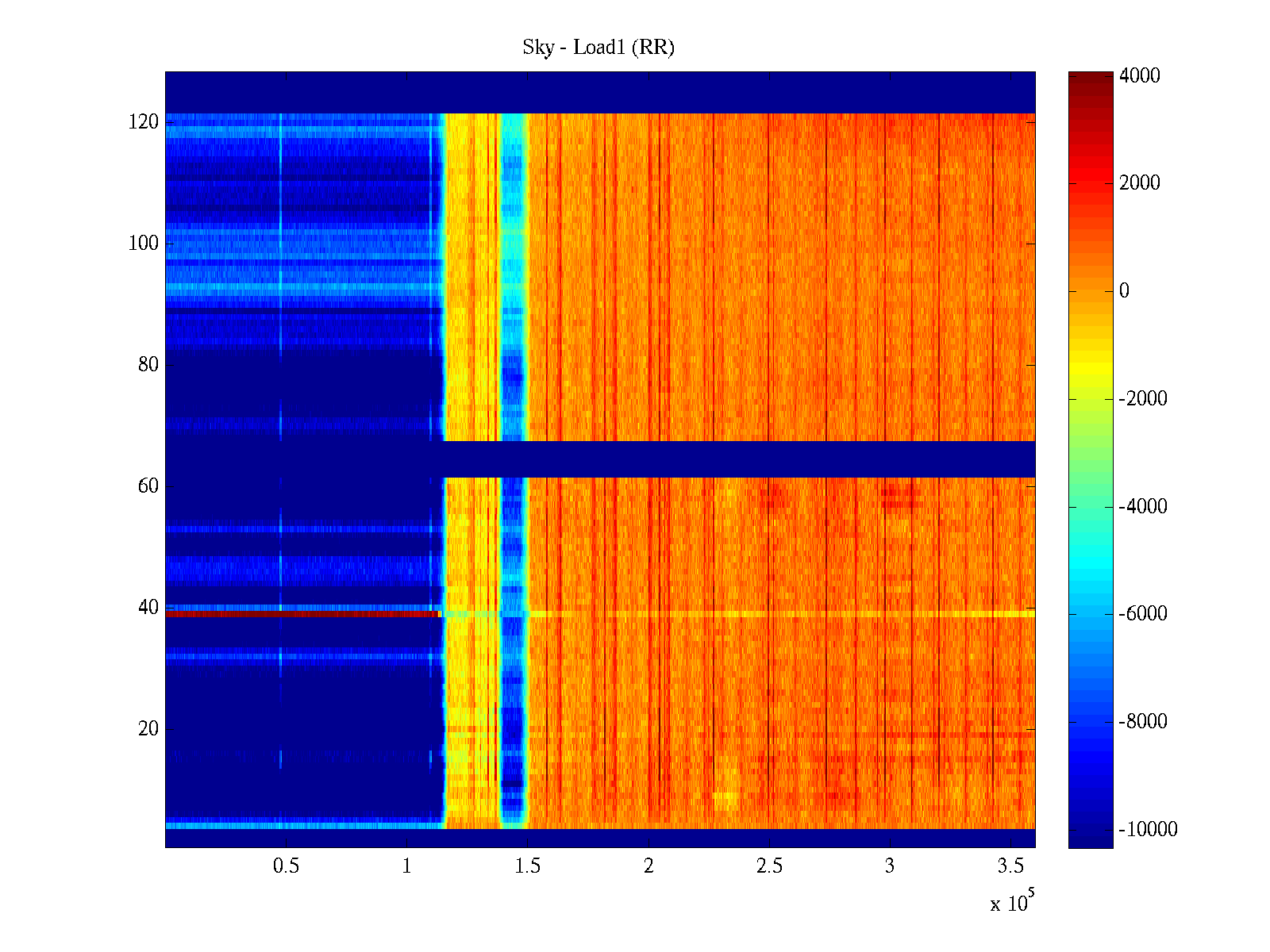Click the x-axis tick label 0.5
The image size is (1270, 952).
[286, 866]
